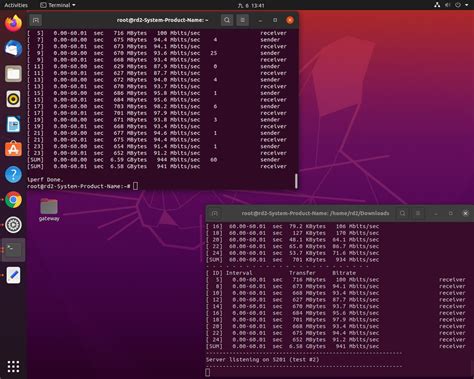Click search icon in Downloads terminal window

403,213
